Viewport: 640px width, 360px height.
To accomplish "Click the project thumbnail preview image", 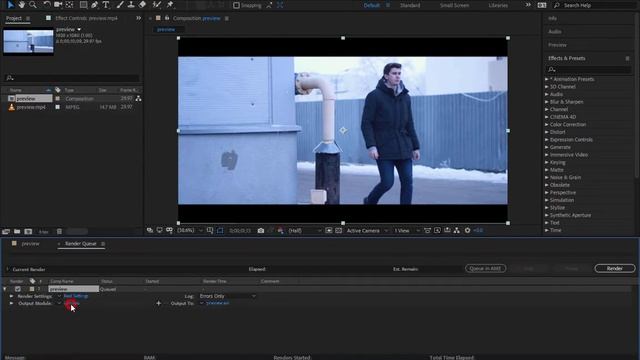I will pos(28,41).
